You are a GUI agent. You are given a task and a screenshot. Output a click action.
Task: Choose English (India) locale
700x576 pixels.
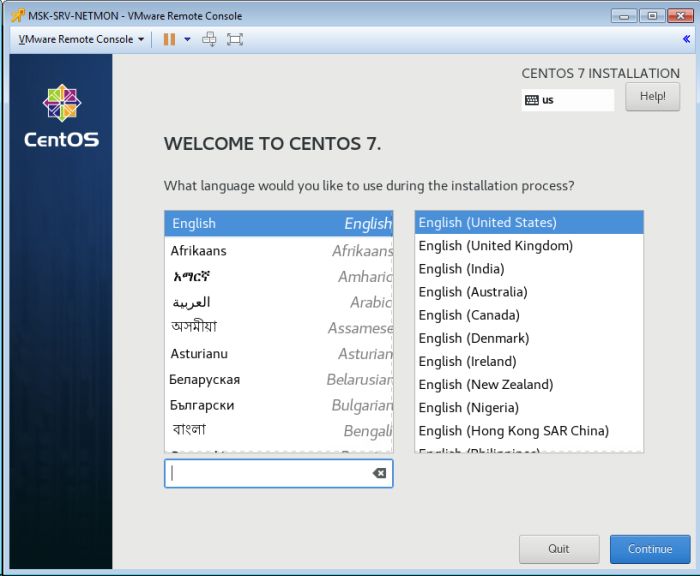pos(529,269)
